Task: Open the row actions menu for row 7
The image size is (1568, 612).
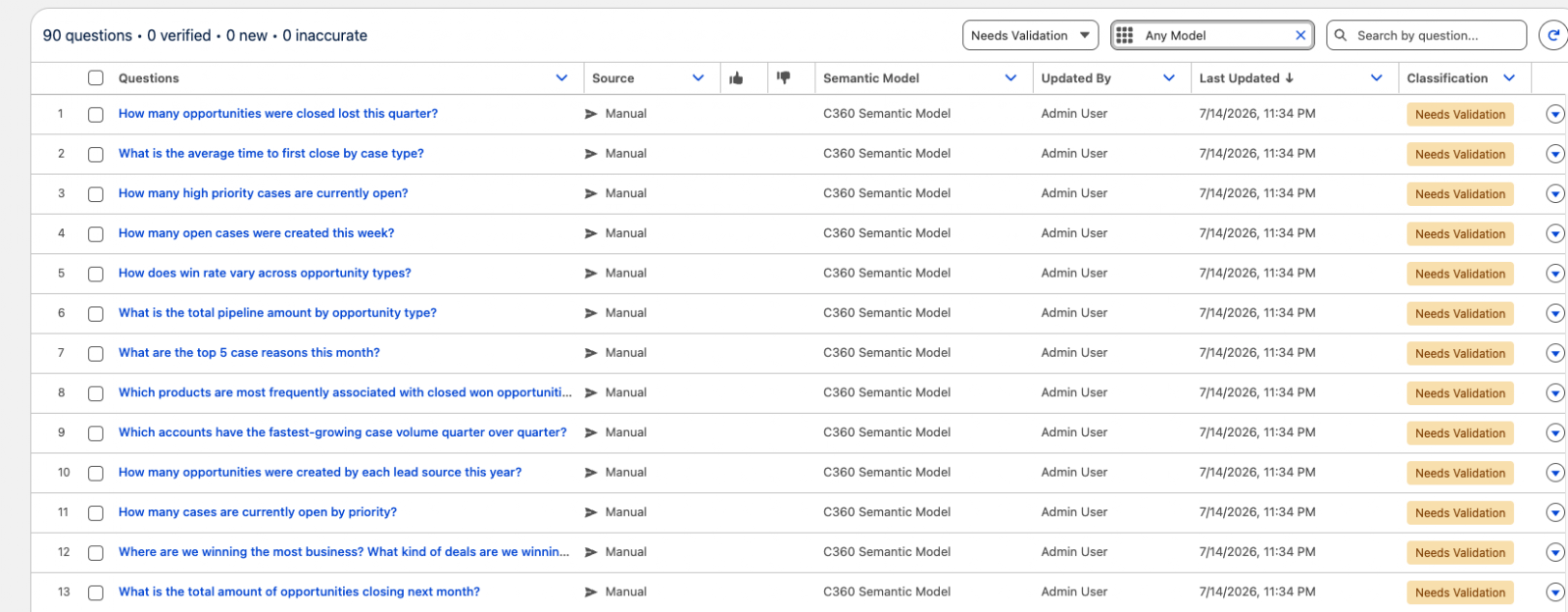Action: click(x=1554, y=353)
